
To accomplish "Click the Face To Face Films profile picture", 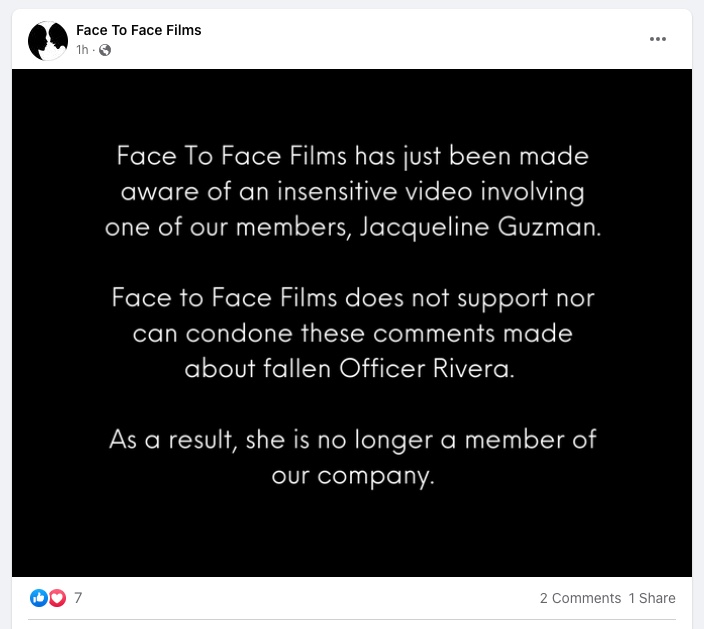I will coord(48,40).
